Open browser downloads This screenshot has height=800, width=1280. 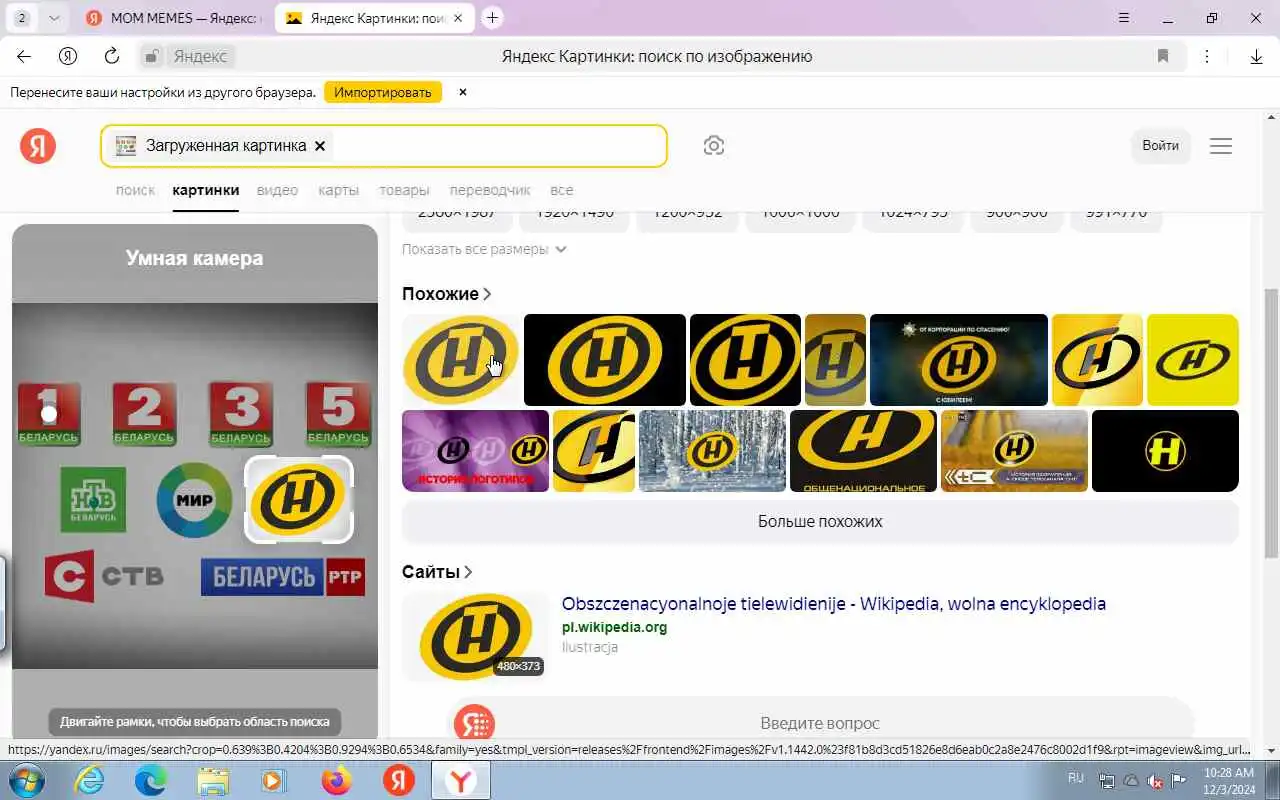[1257, 57]
